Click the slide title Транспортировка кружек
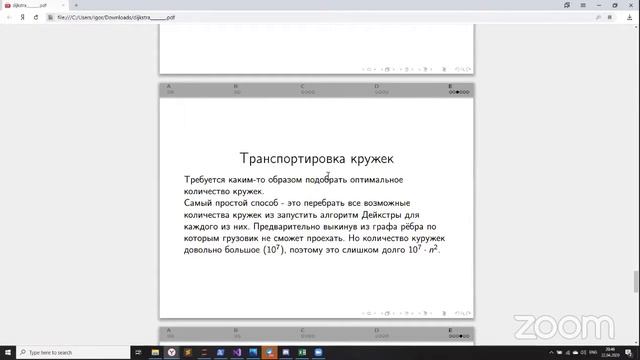Screen dimensions: 640x360 coord(317,159)
